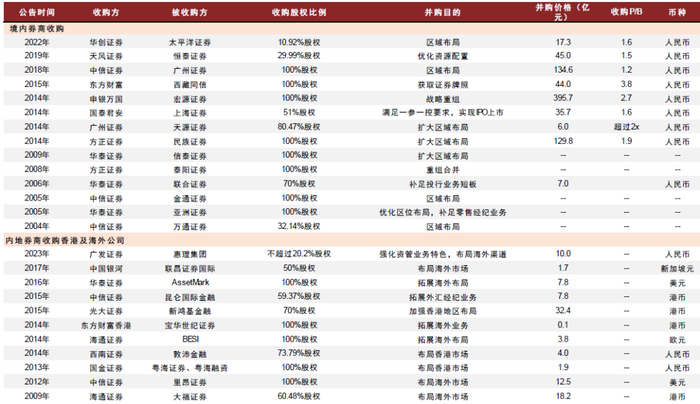Image resolution: width=700 pixels, height=404 pixels.
Task: Click the 公告时间 column header
Action: click(x=37, y=12)
